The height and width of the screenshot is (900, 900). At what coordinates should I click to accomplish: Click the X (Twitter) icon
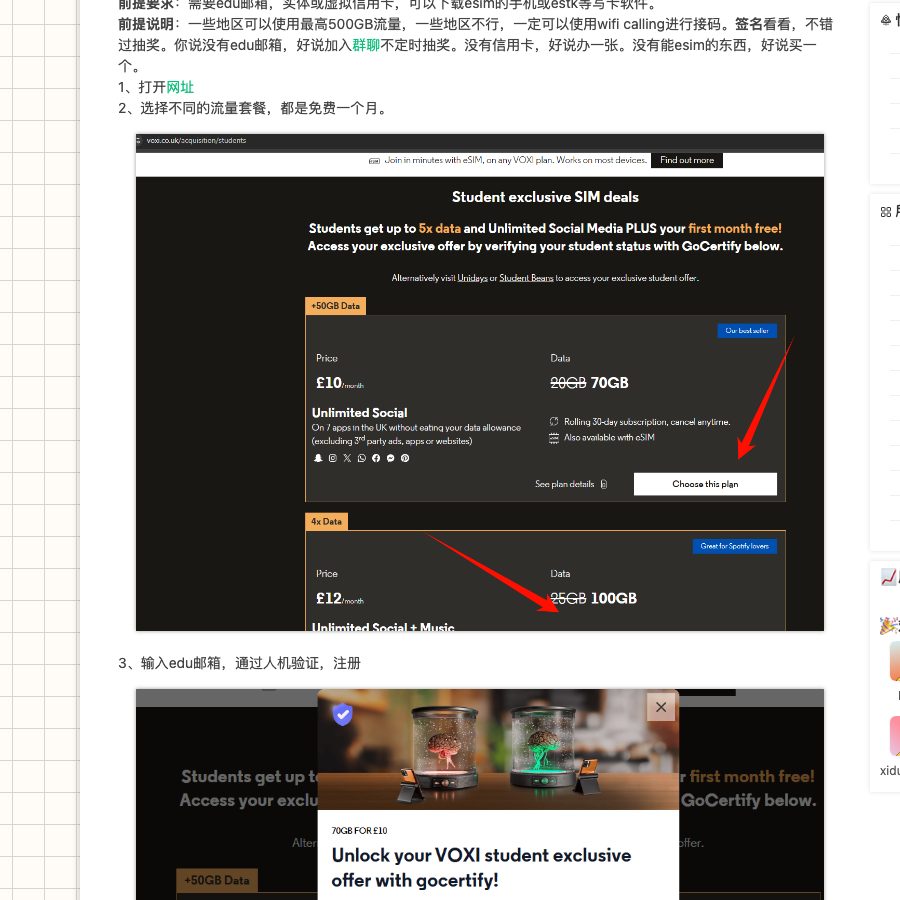(347, 458)
